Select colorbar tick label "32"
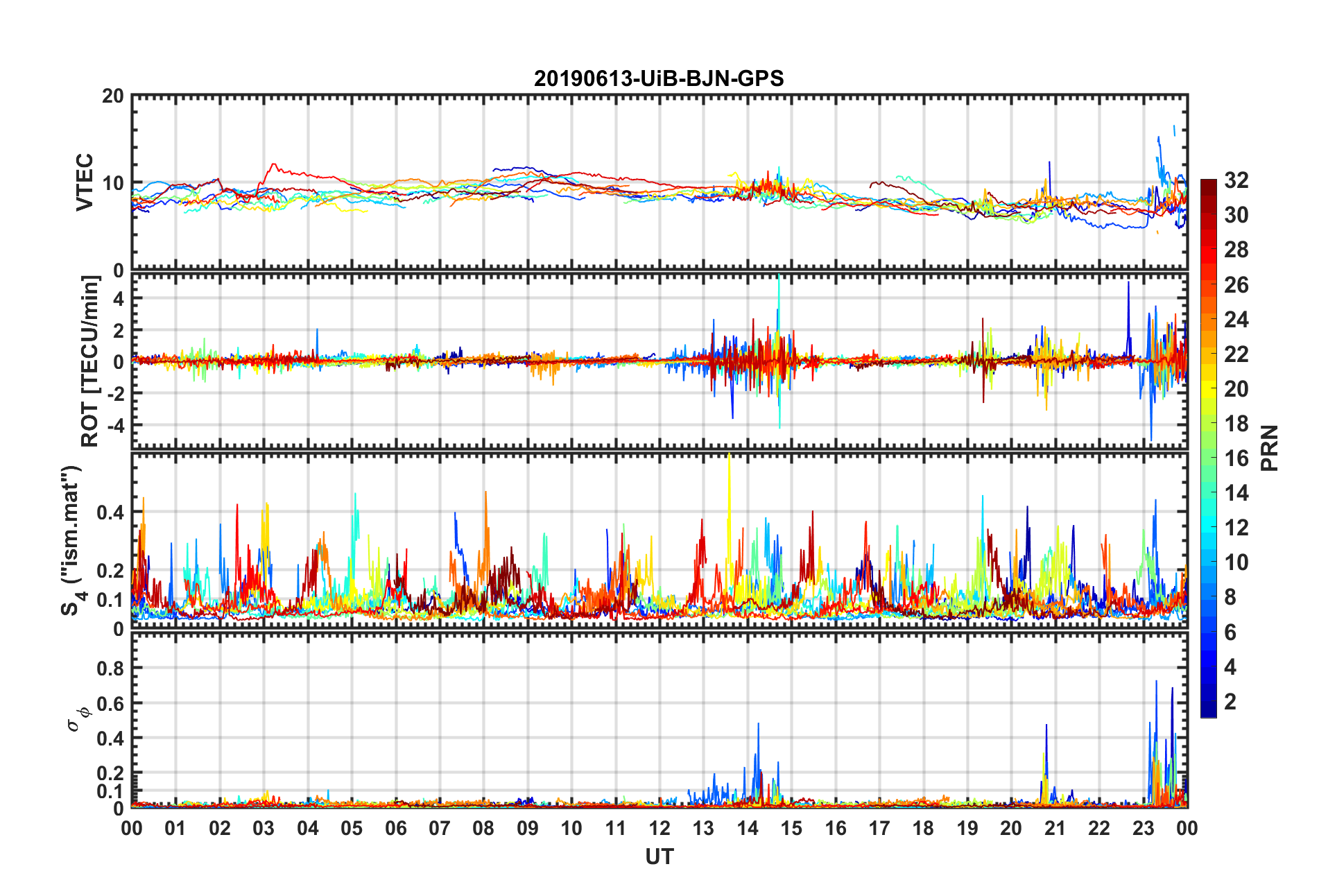The width and height of the screenshot is (1319, 896). point(1236,180)
